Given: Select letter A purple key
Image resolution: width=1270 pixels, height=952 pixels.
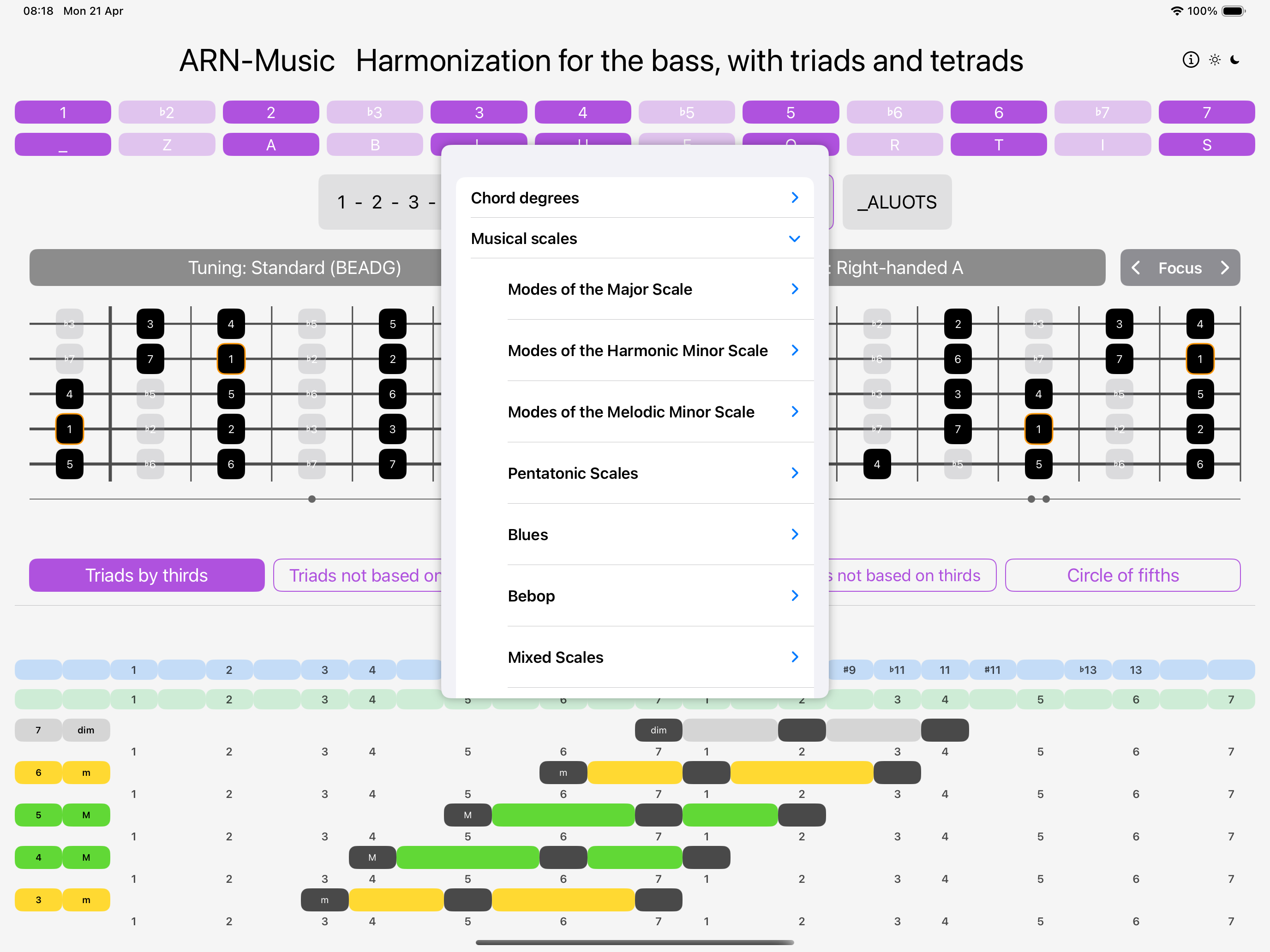Looking at the screenshot, I should click(x=270, y=145).
